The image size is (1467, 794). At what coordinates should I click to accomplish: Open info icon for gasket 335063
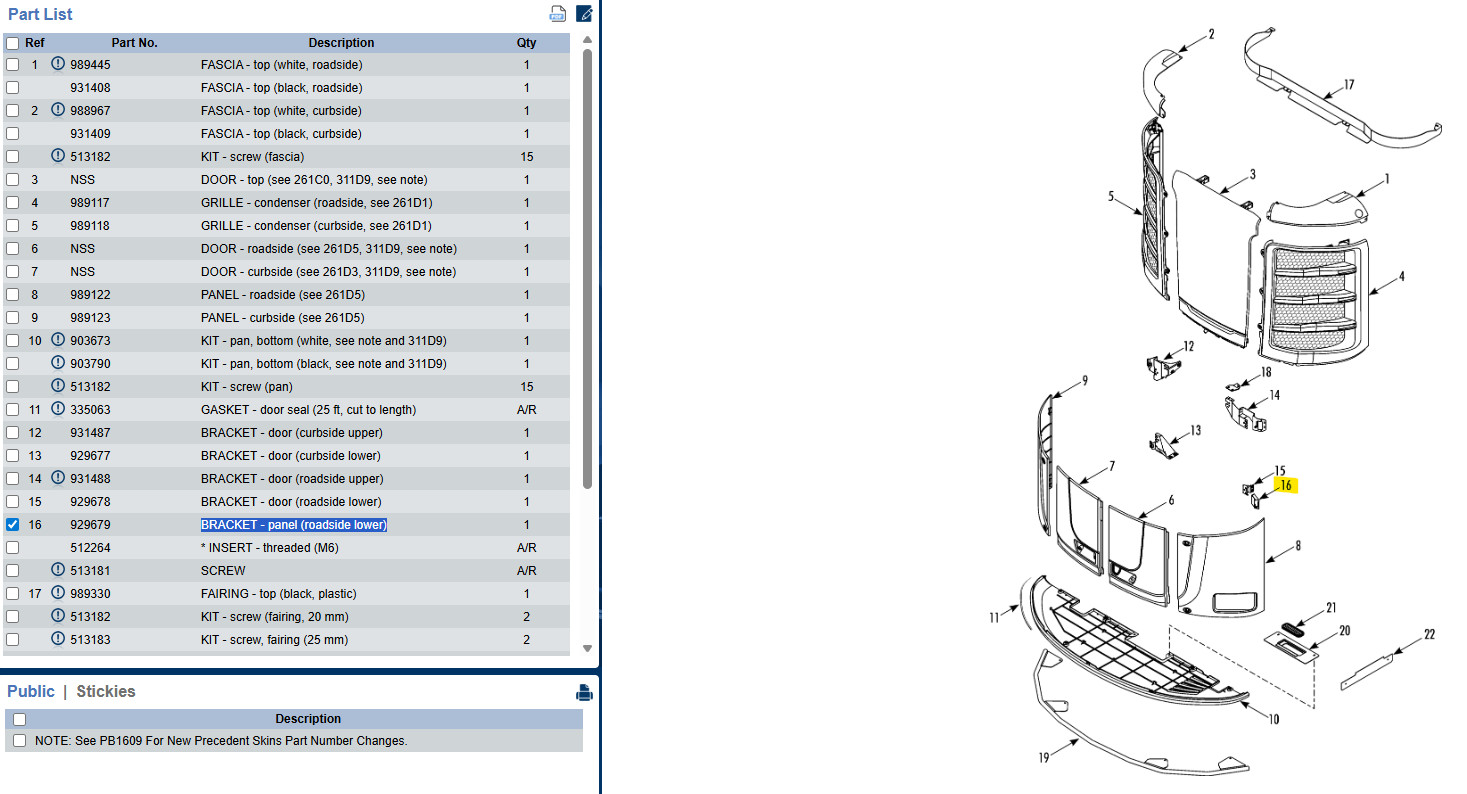(x=58, y=409)
